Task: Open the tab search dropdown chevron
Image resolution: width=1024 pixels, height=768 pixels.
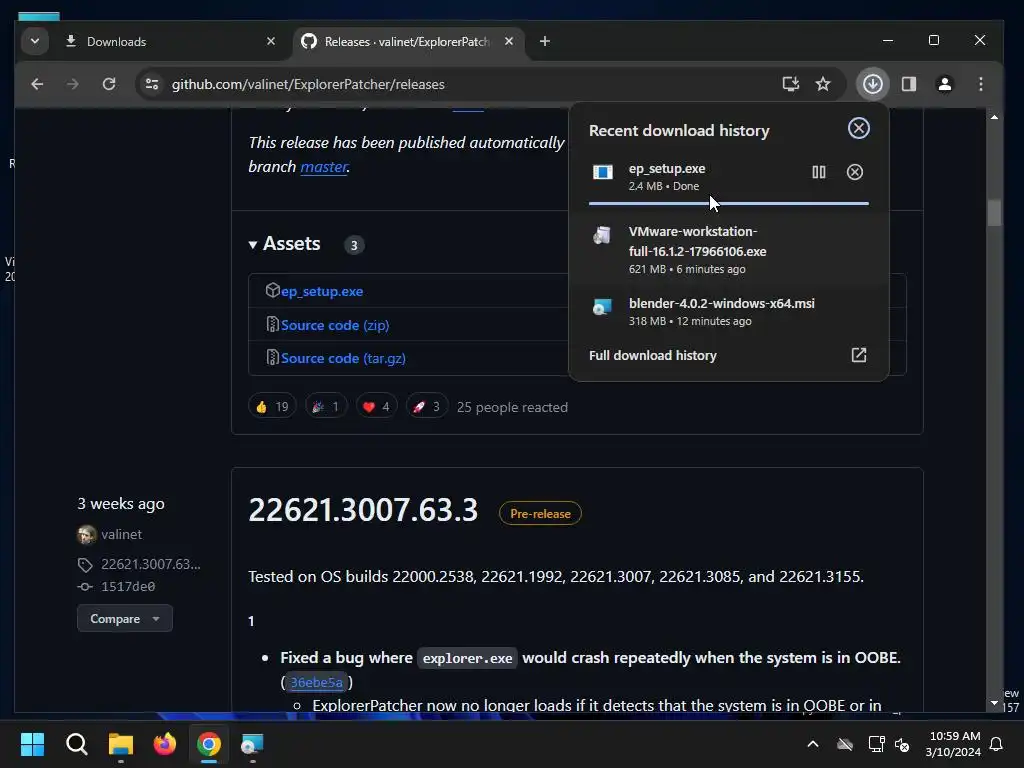Action: tap(35, 41)
